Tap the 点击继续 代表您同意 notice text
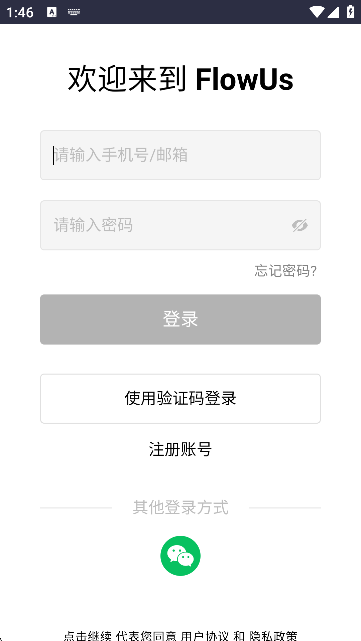361x641 pixels. [x=121, y=636]
